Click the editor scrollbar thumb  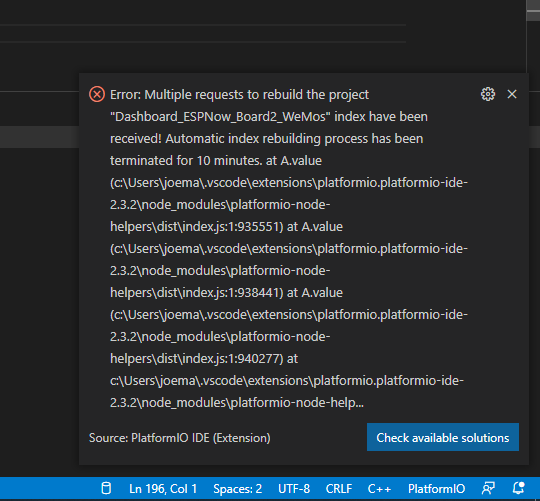click(x=533, y=10)
